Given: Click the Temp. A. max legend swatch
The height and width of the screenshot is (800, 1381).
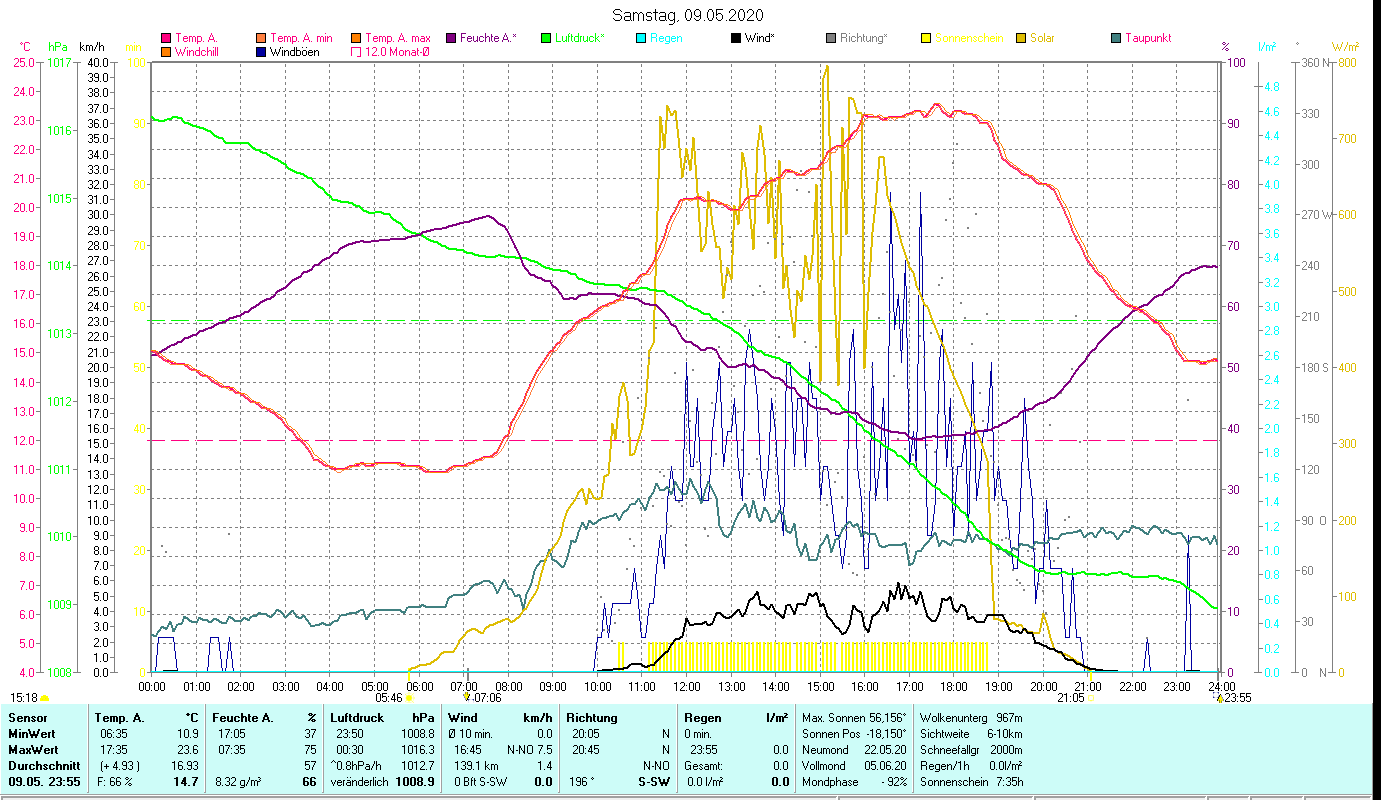Looking at the screenshot, I should pos(356,38).
